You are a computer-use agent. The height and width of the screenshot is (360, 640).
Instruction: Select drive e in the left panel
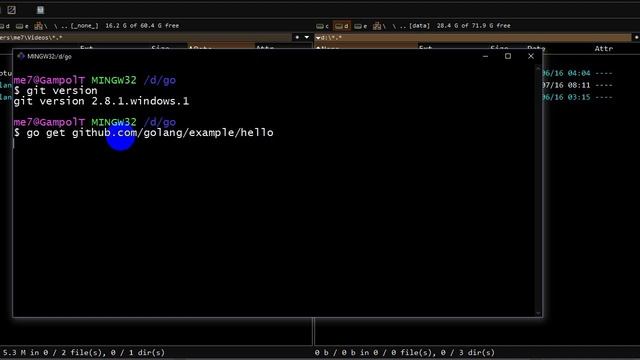[22, 26]
